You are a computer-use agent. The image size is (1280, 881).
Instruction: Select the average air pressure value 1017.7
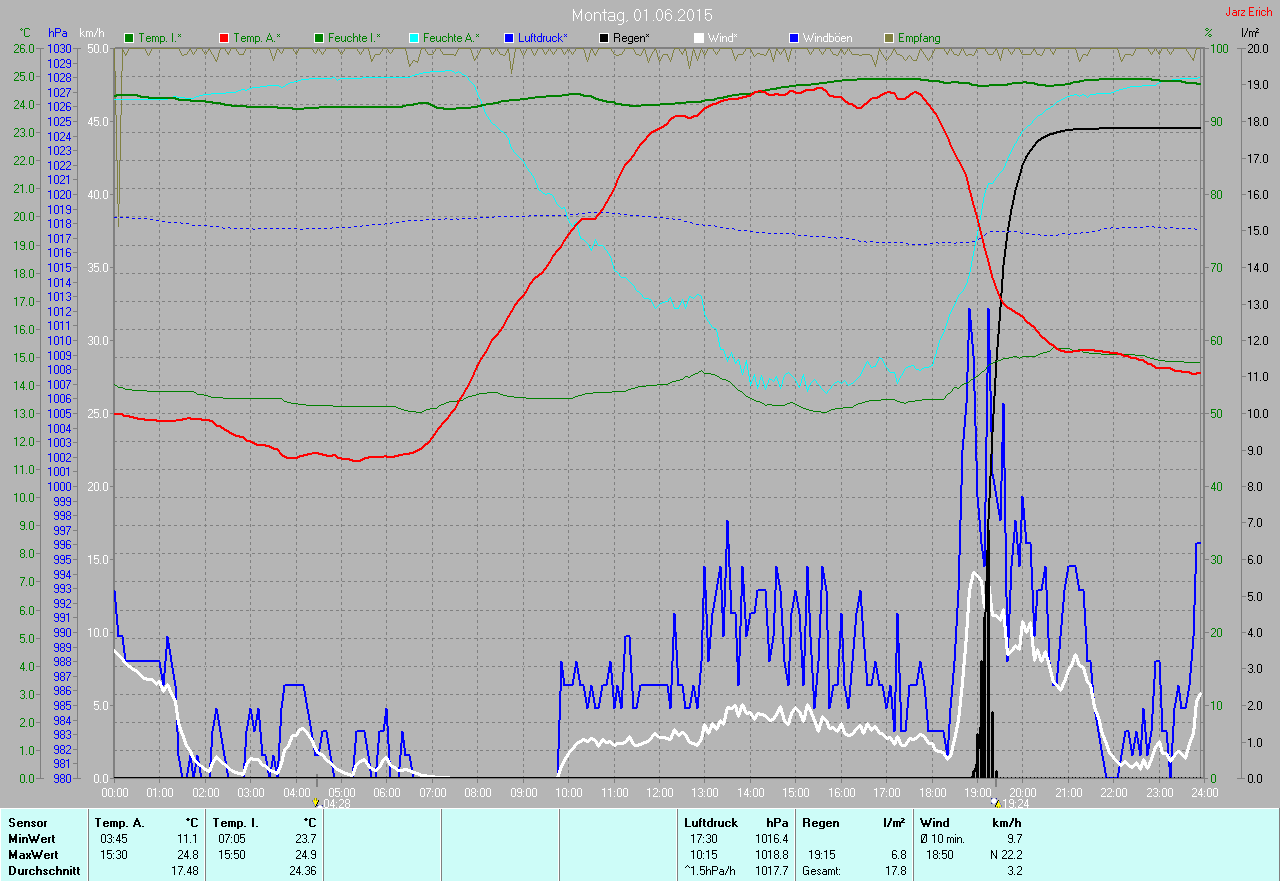tap(771, 871)
